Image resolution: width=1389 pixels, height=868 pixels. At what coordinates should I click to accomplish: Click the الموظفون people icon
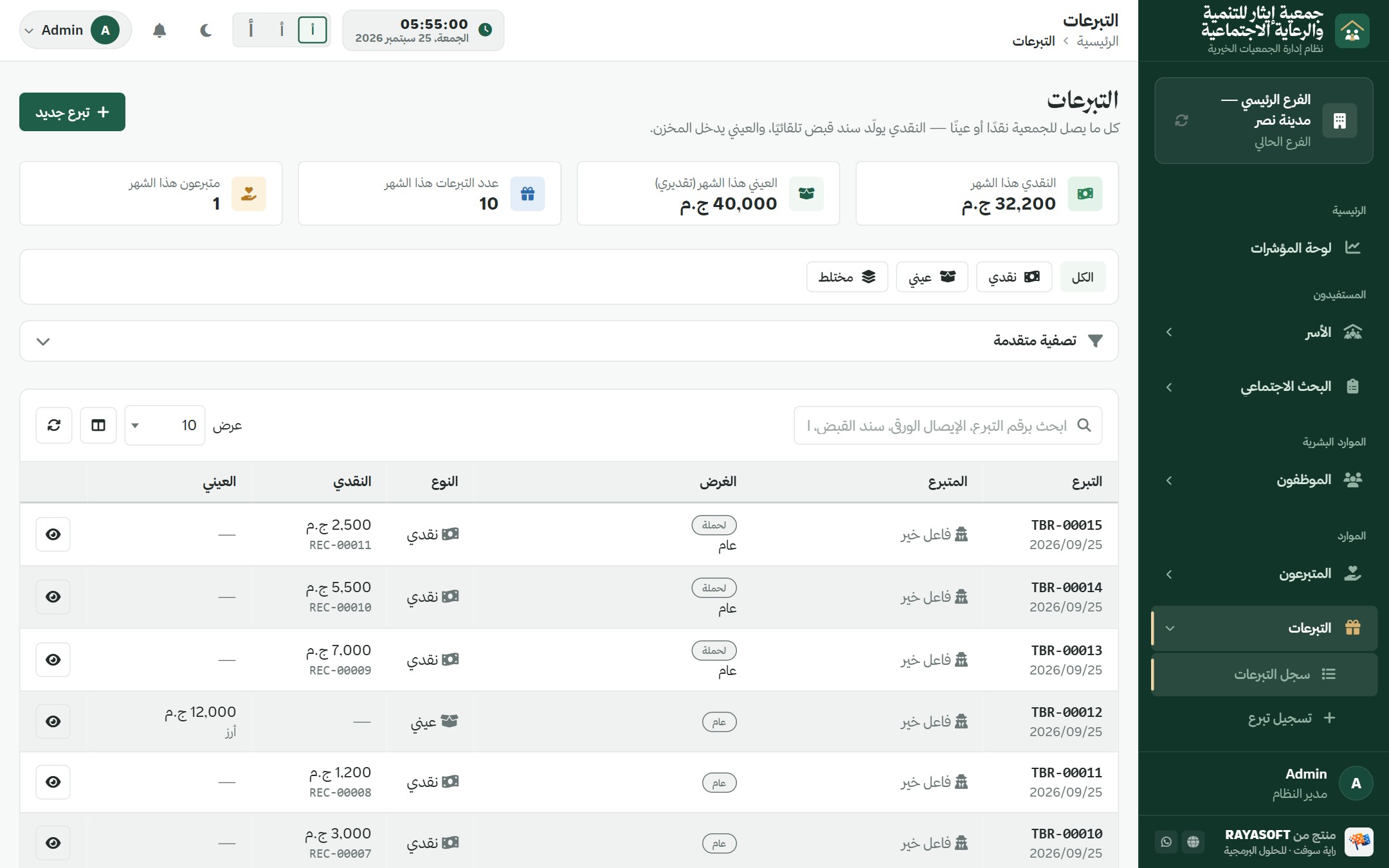(1352, 480)
